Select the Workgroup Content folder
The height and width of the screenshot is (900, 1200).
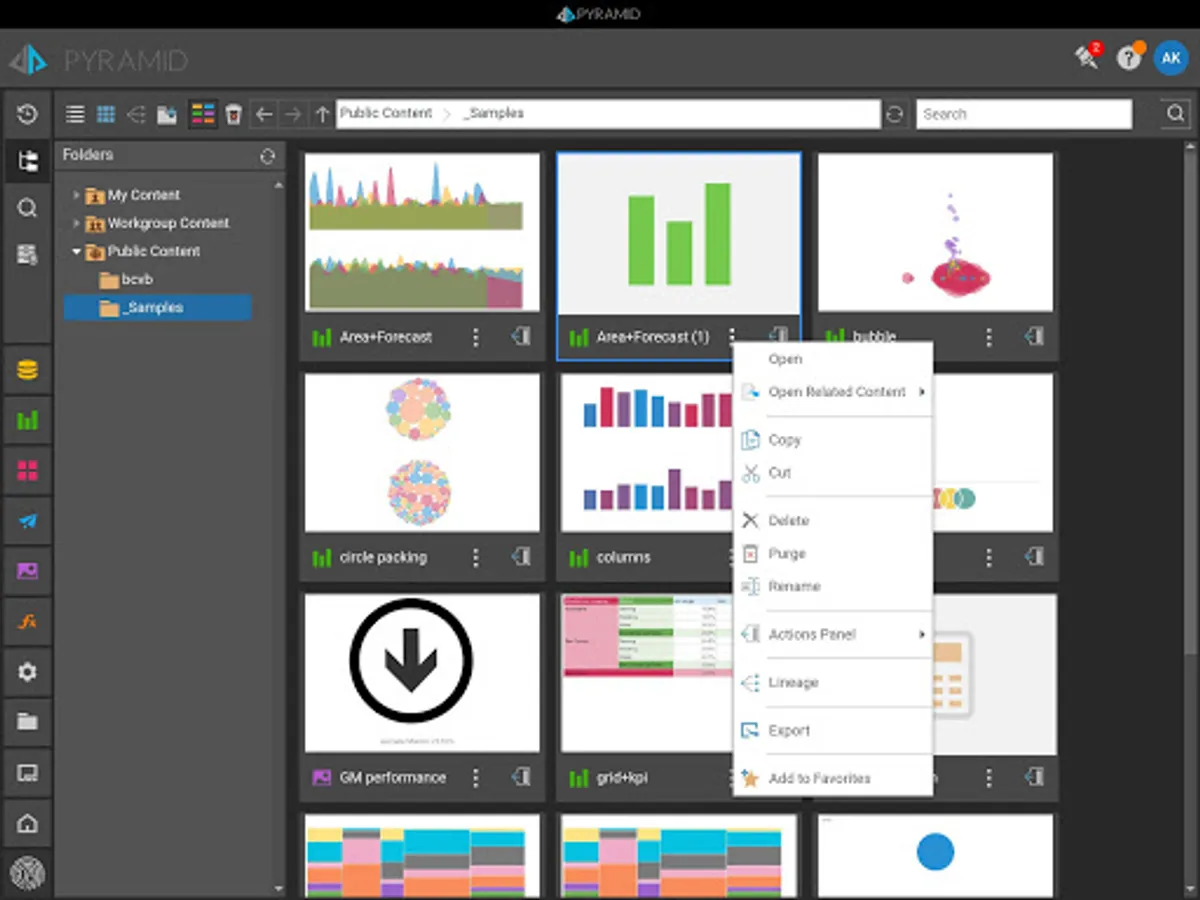click(x=168, y=223)
